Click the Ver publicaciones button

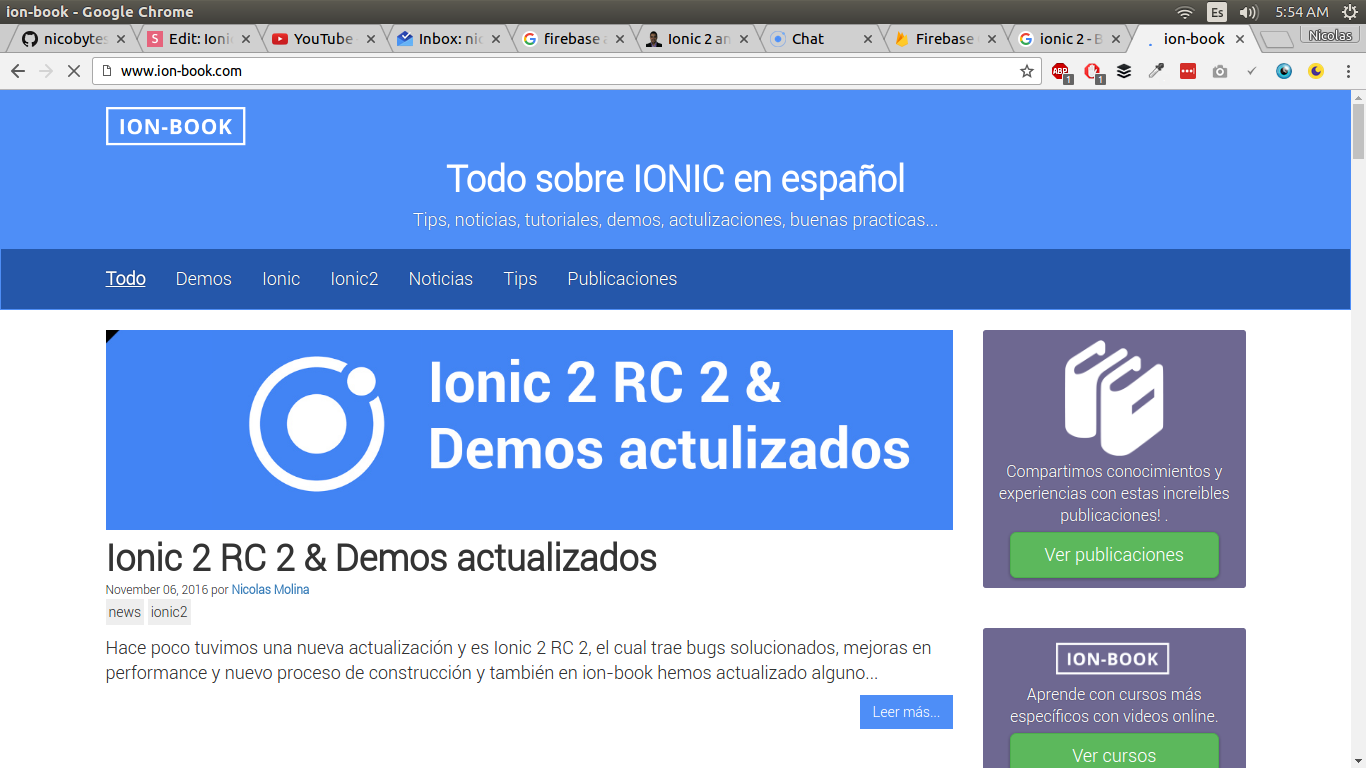pos(1114,555)
